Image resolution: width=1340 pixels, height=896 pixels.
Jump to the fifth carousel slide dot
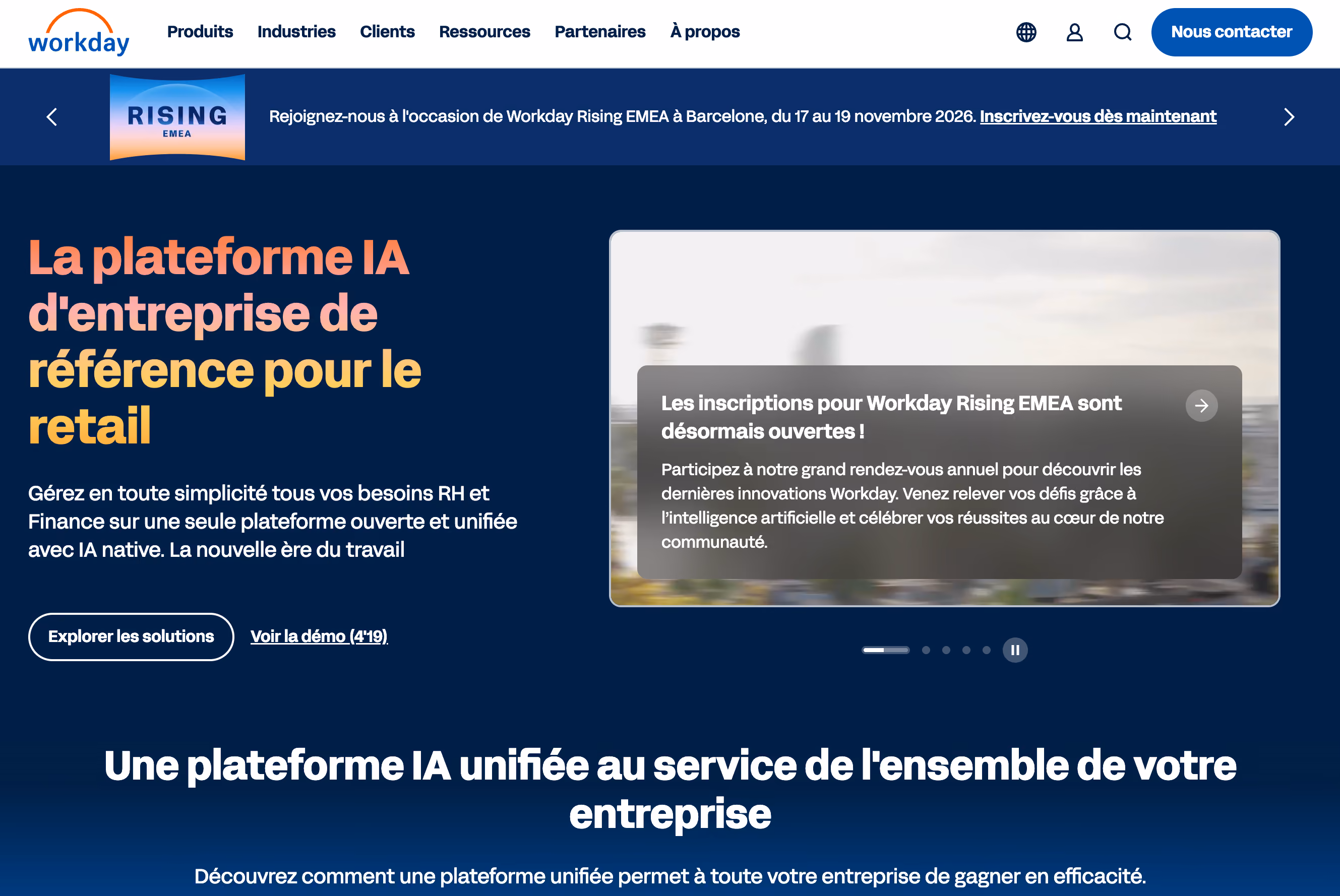[986, 650]
